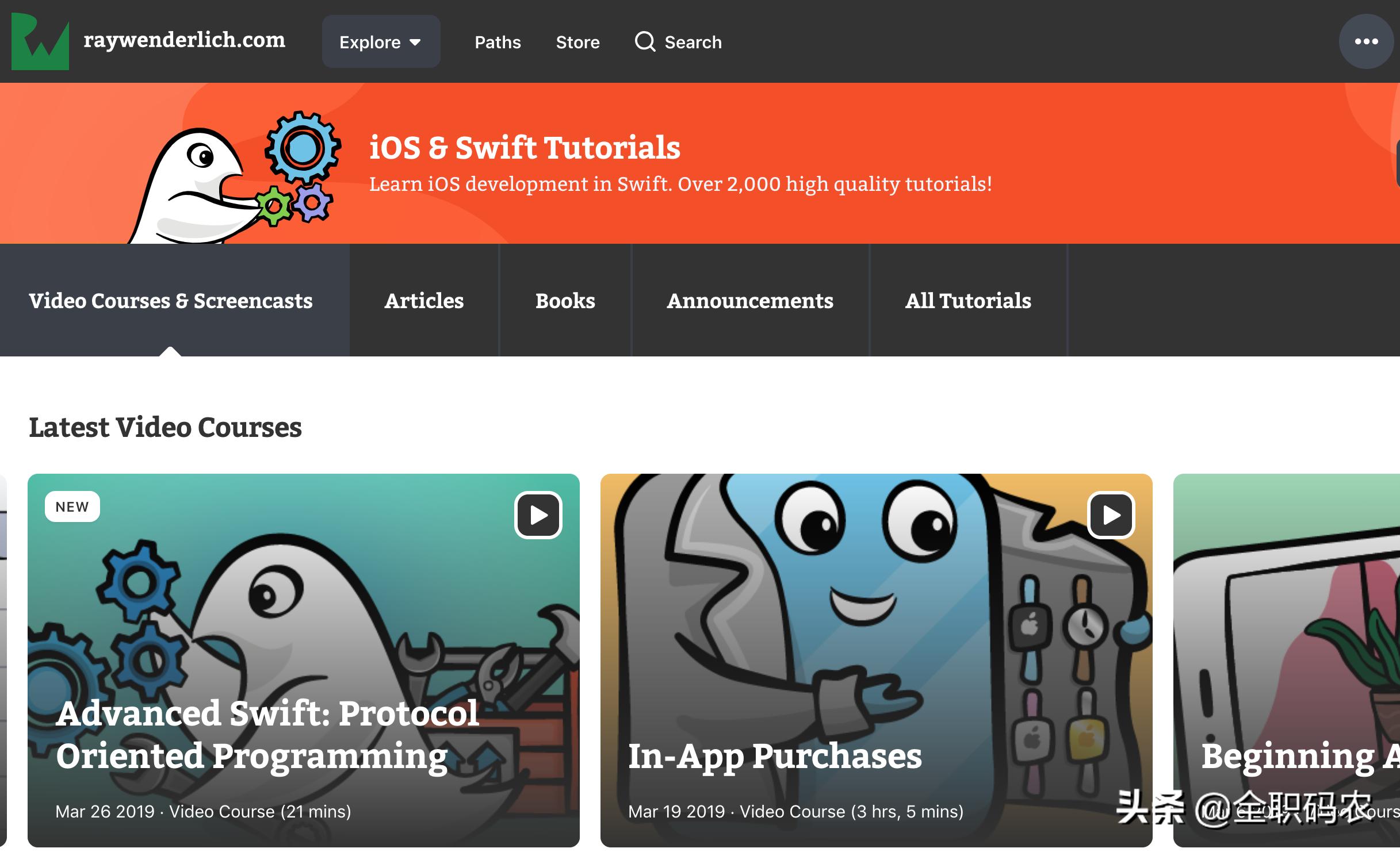The height and width of the screenshot is (852, 1400).
Task: Switch to the Books tab
Action: pos(565,301)
